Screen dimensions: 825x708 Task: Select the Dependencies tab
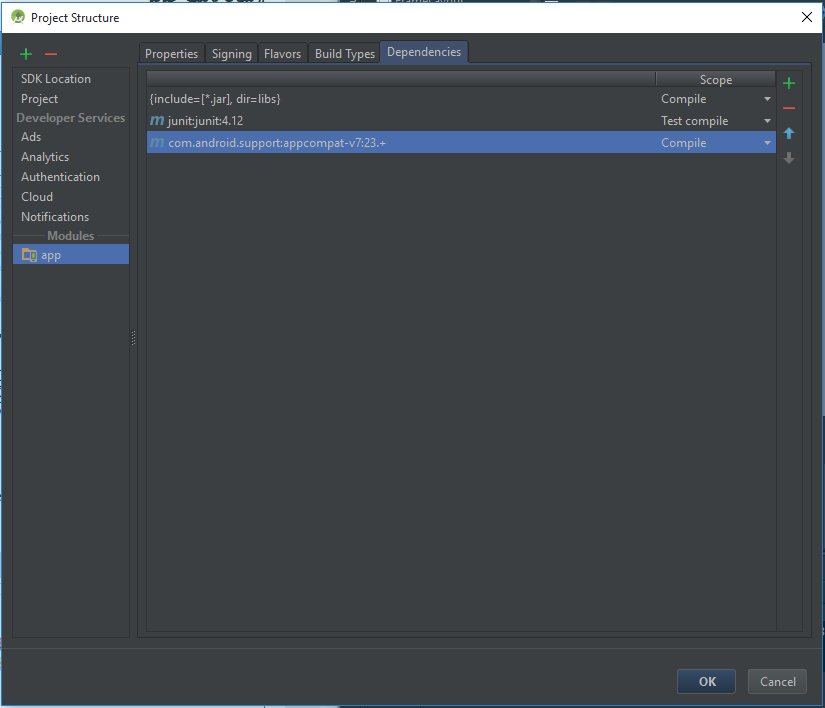point(424,52)
